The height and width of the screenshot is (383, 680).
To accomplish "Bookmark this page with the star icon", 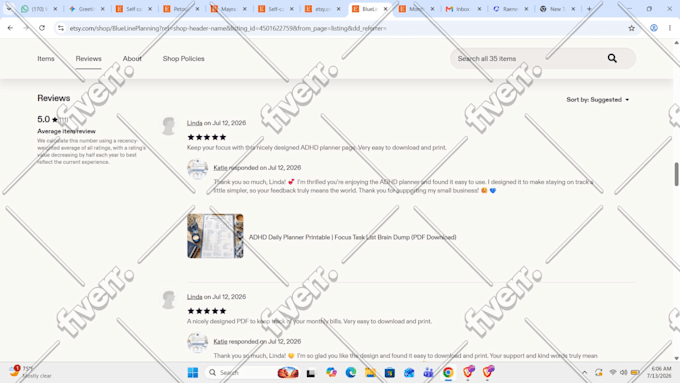I will click(x=631, y=28).
